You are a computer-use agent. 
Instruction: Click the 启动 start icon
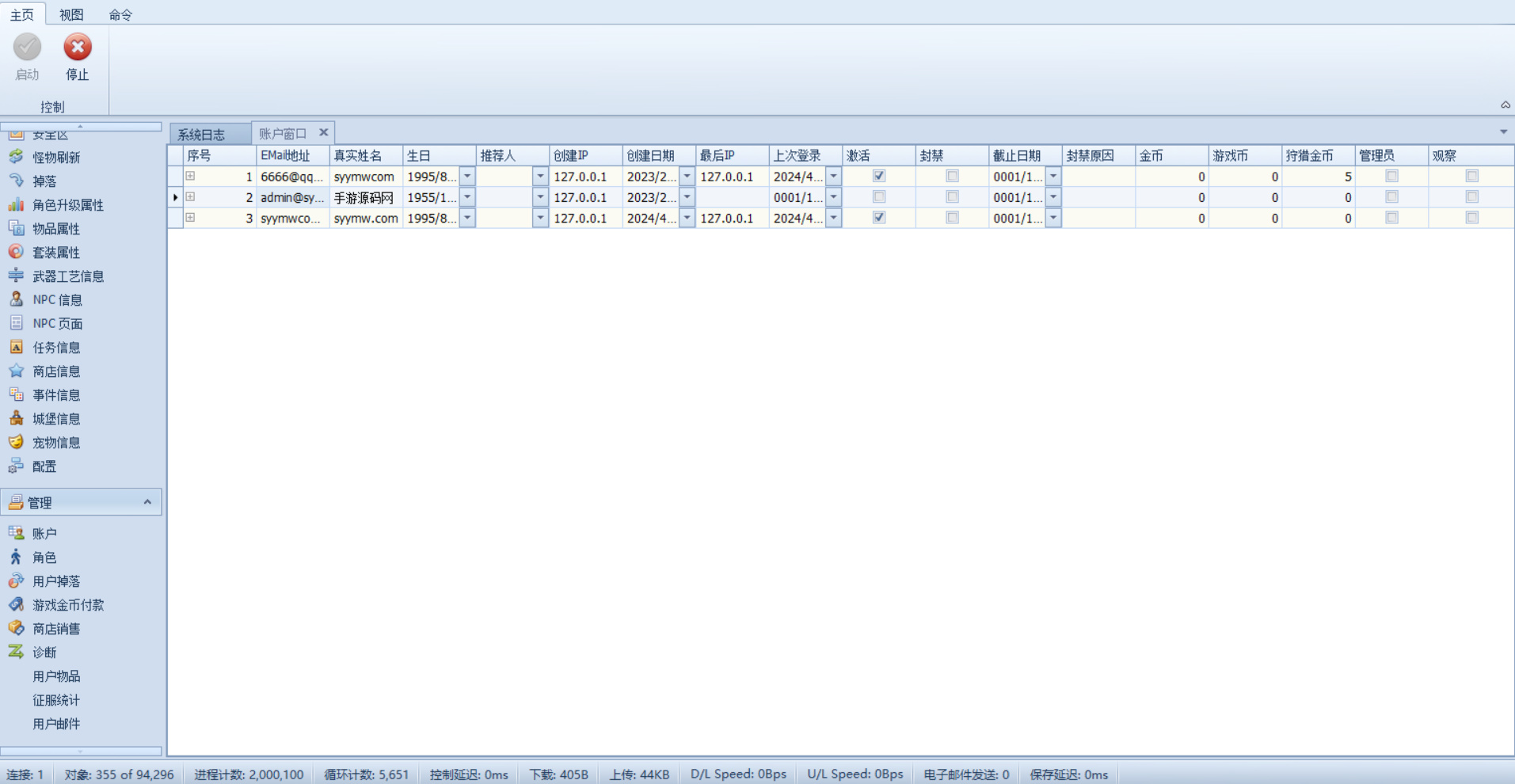click(27, 48)
